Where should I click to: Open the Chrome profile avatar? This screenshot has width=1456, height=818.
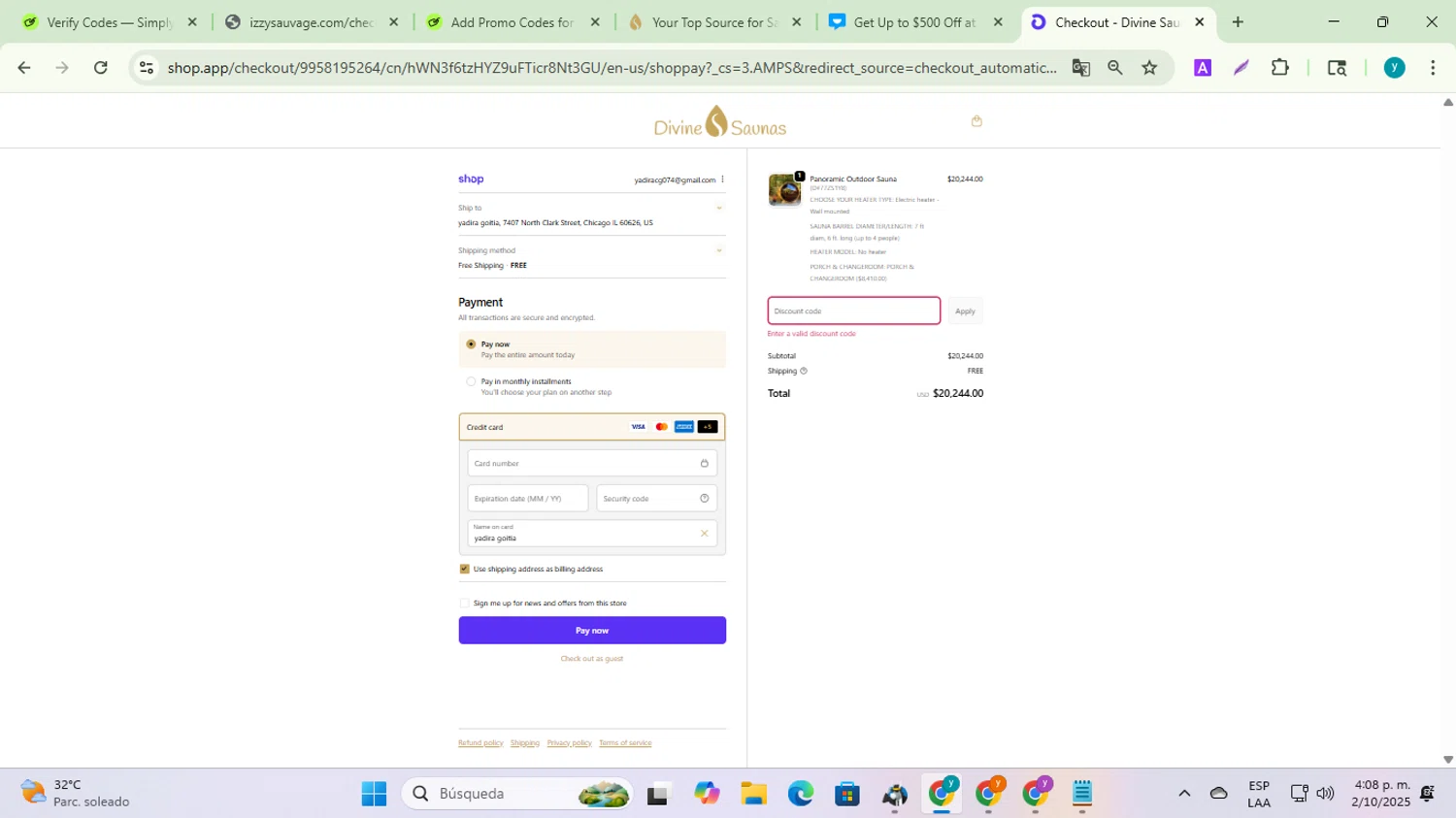tap(1394, 68)
